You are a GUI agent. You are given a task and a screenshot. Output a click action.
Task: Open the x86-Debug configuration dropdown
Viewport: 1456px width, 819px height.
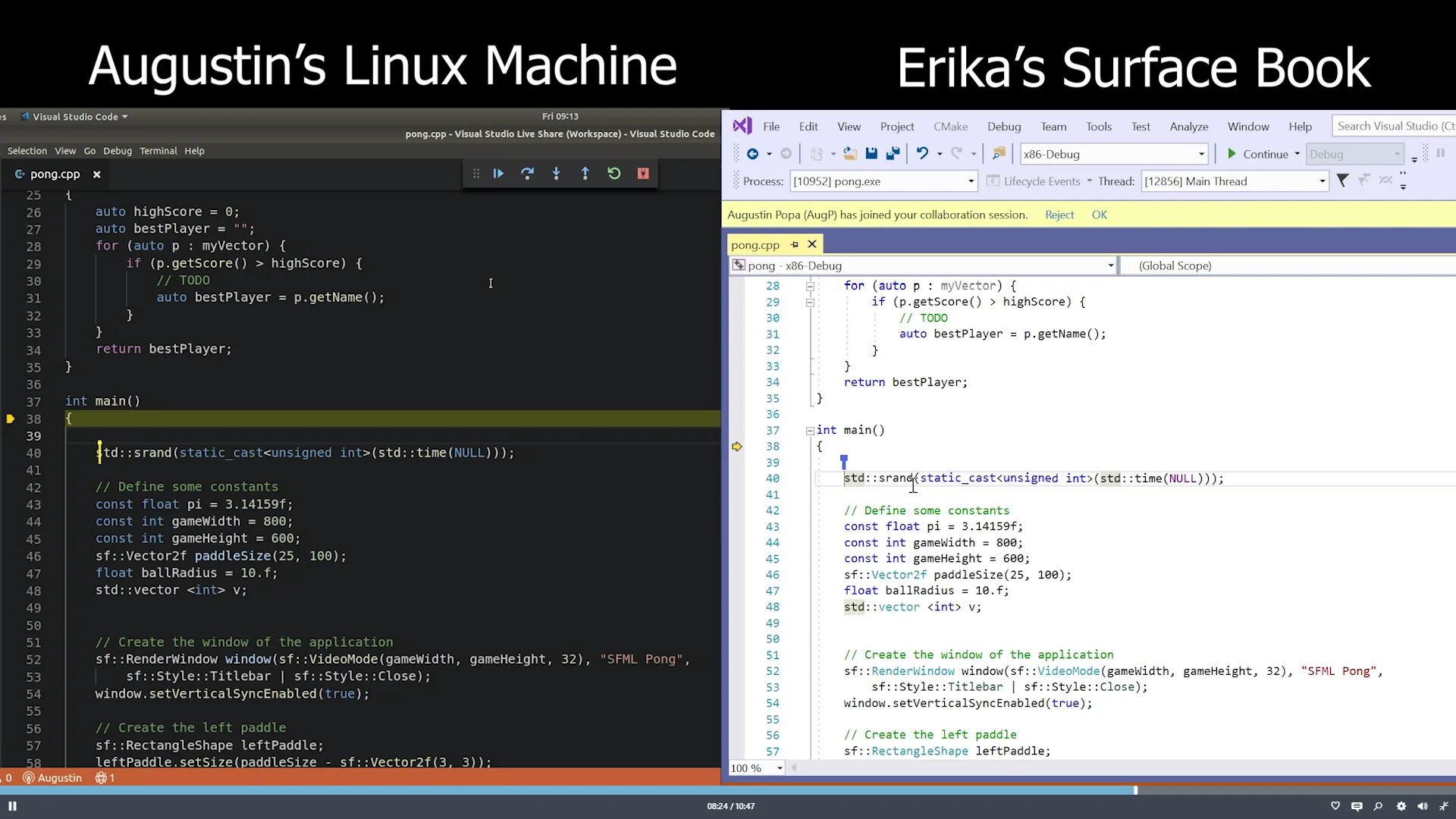coord(1200,154)
